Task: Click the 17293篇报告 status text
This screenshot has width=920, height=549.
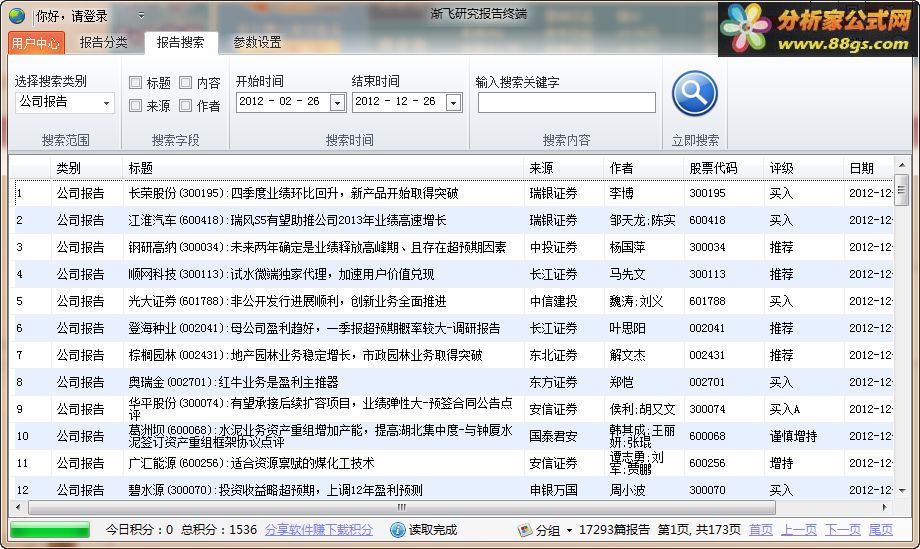Action: coord(614,530)
